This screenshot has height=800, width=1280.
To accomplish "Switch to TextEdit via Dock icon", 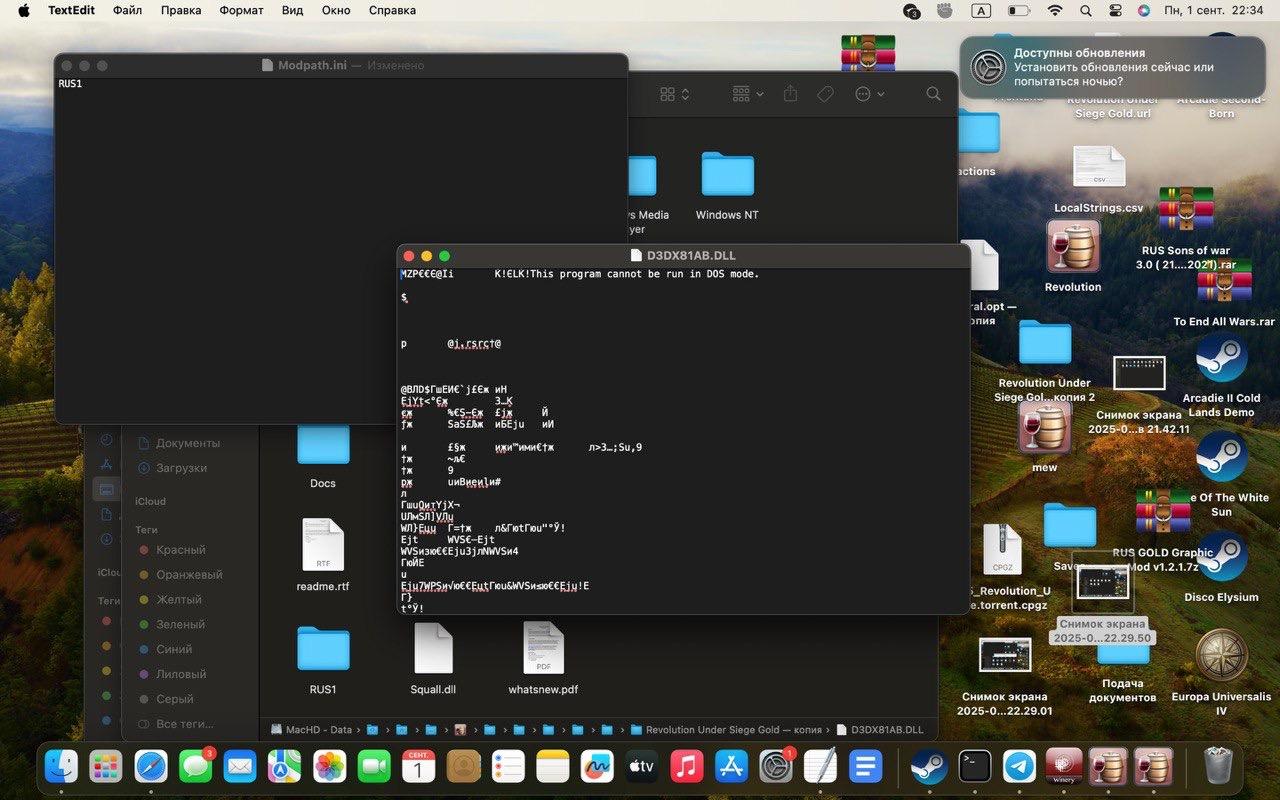I will pos(820,767).
